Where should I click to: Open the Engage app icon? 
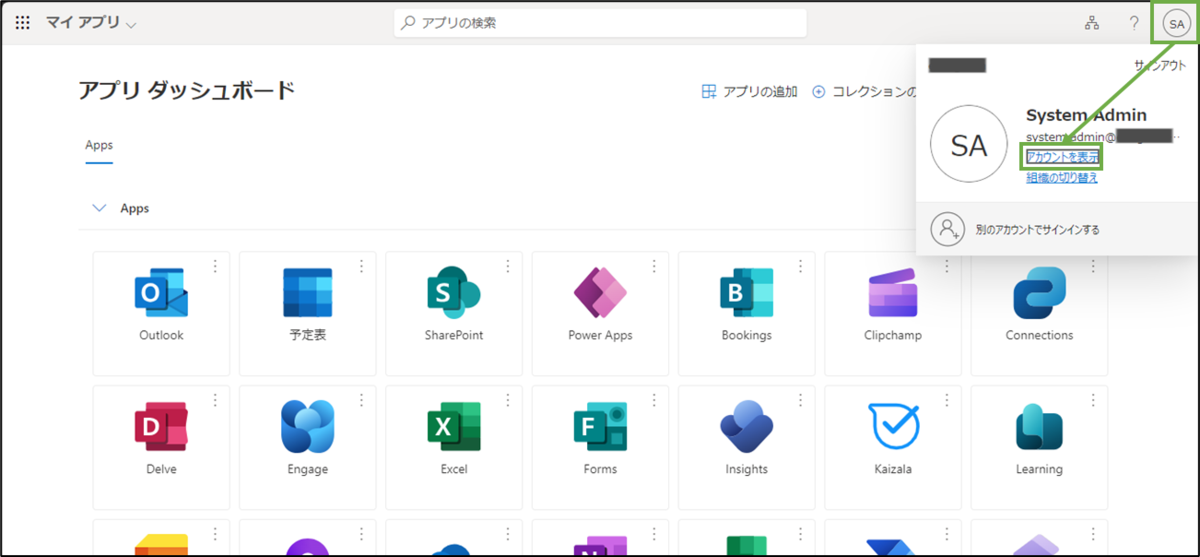click(x=308, y=426)
